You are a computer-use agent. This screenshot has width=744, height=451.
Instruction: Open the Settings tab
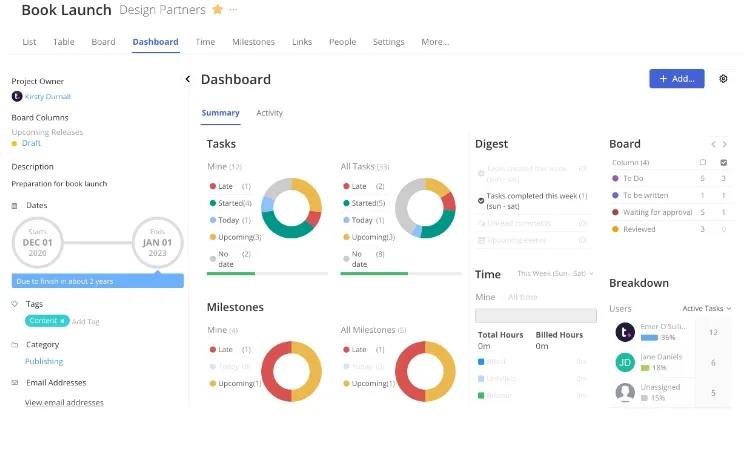pos(389,42)
